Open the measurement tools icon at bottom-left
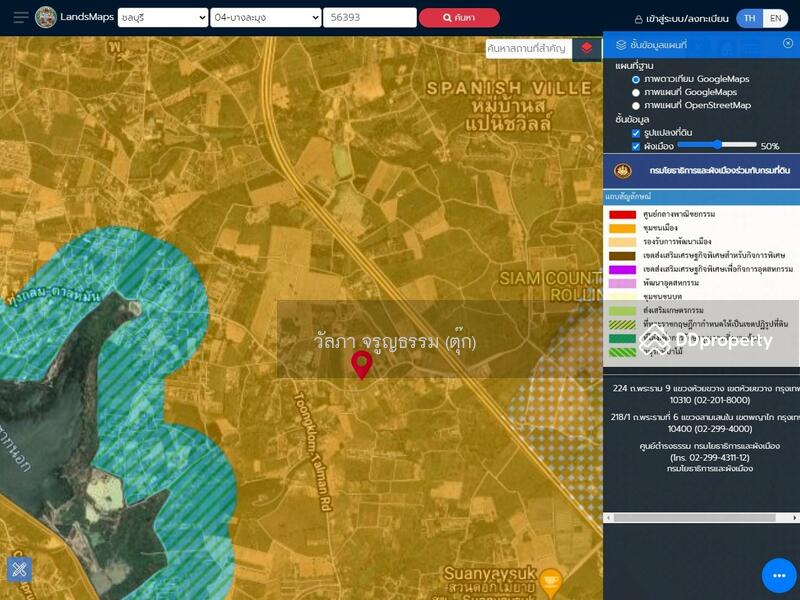 (x=19, y=570)
